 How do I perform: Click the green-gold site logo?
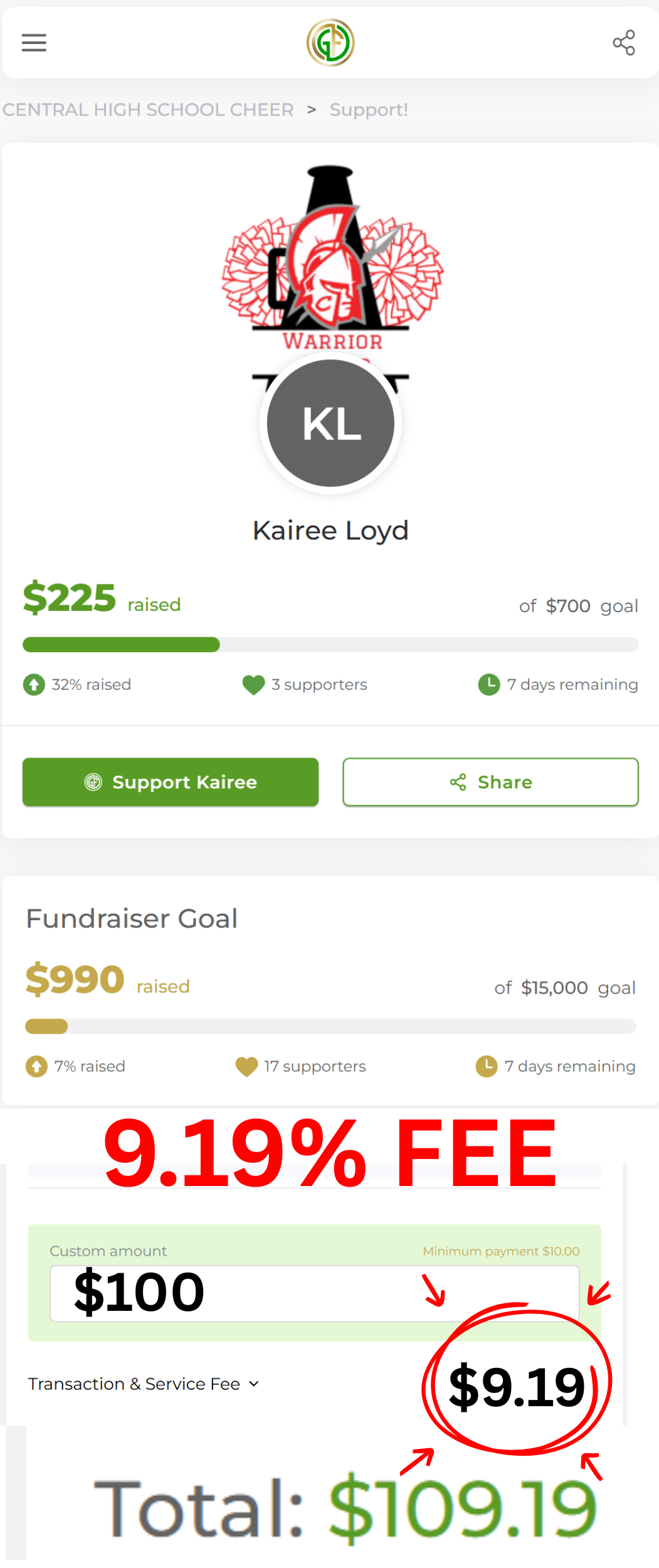(330, 43)
